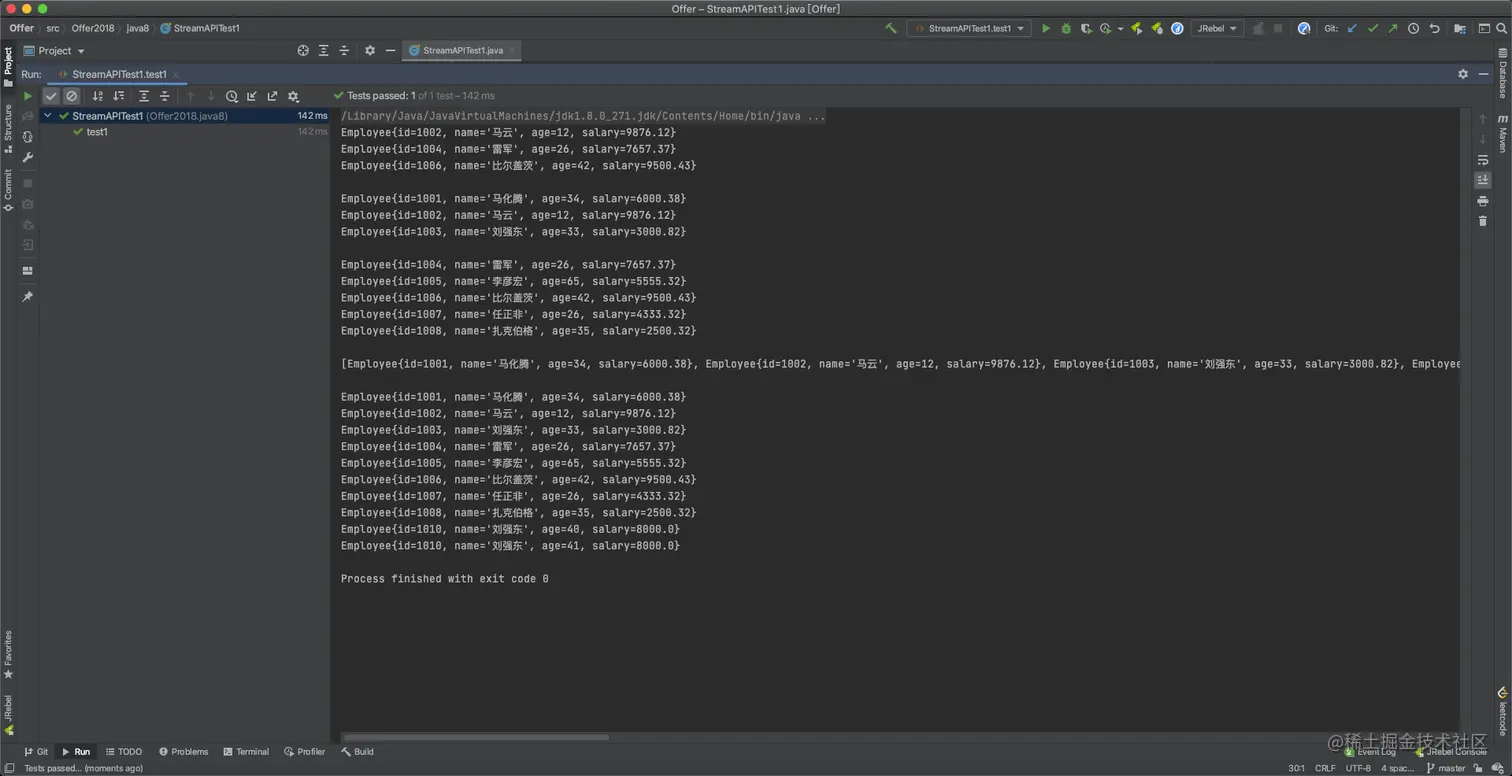Open the Structure side panel
Image resolution: width=1512 pixels, height=776 pixels.
coord(8,128)
